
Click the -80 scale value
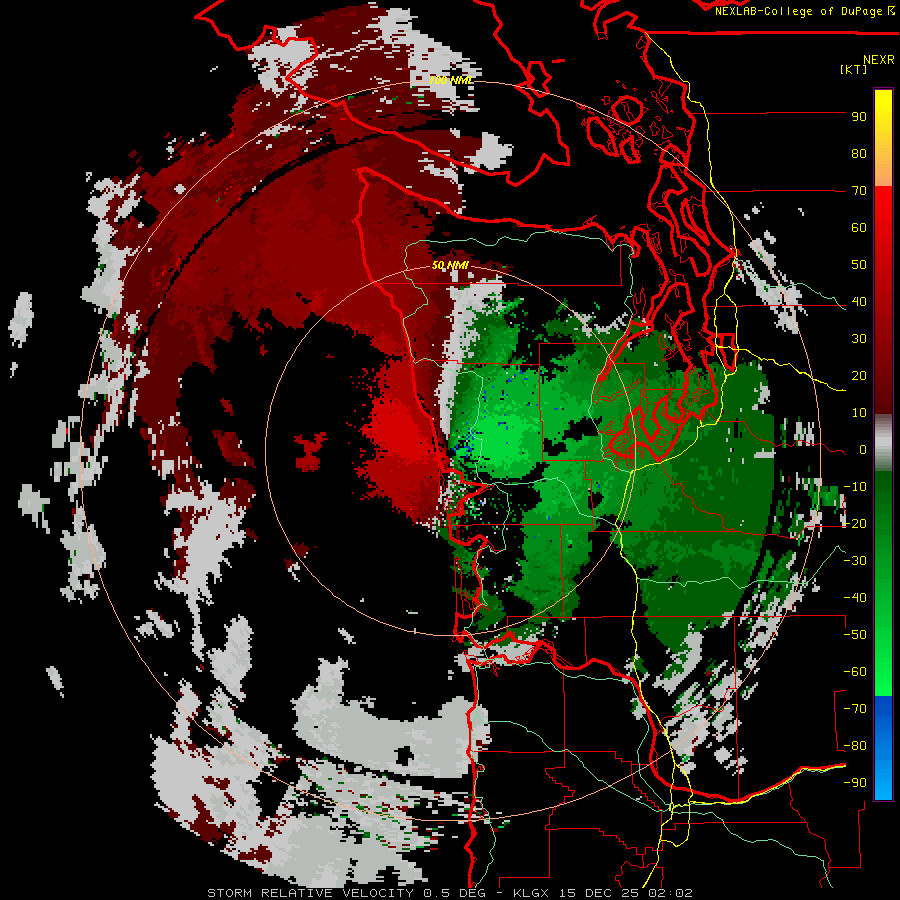click(x=855, y=746)
